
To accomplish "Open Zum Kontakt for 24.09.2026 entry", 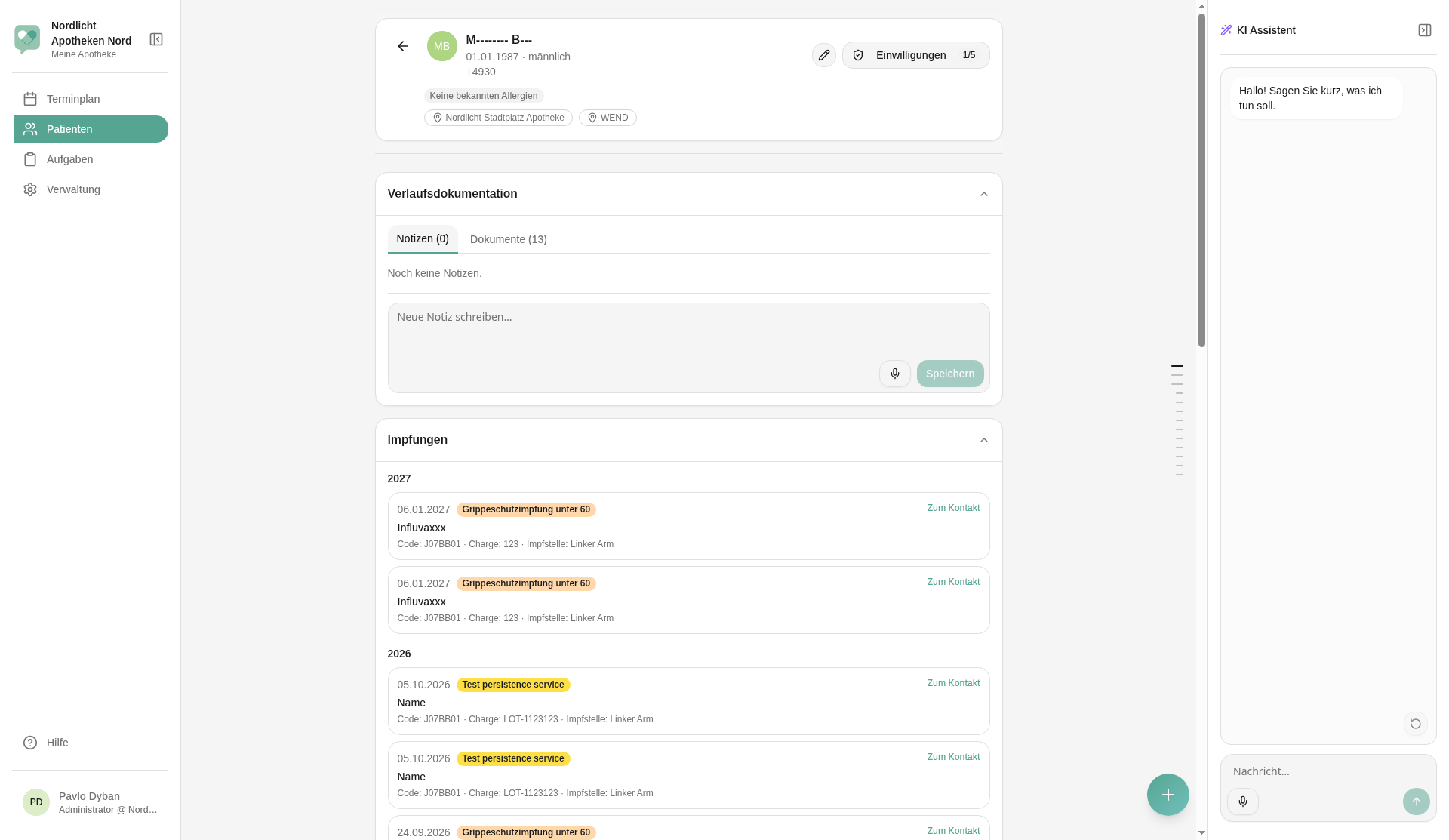I will (x=953, y=831).
